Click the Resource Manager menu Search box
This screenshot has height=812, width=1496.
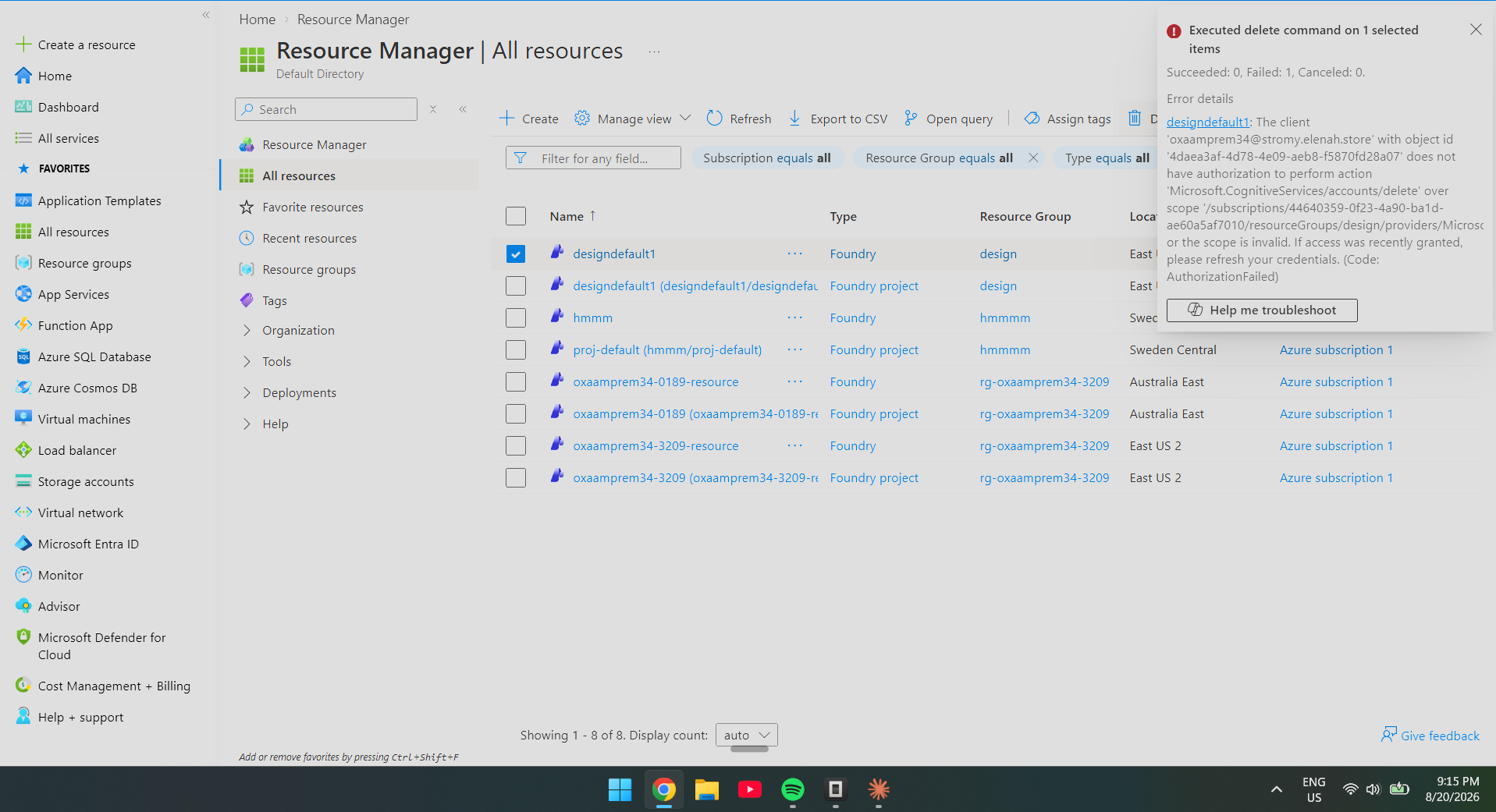point(326,109)
